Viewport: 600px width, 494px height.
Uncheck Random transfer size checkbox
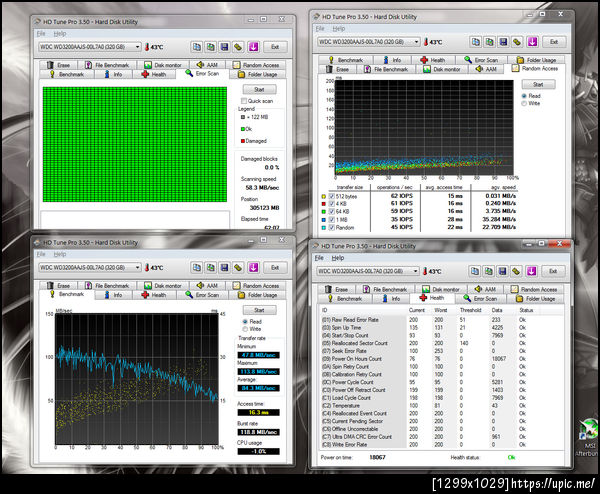pyautogui.click(x=332, y=227)
